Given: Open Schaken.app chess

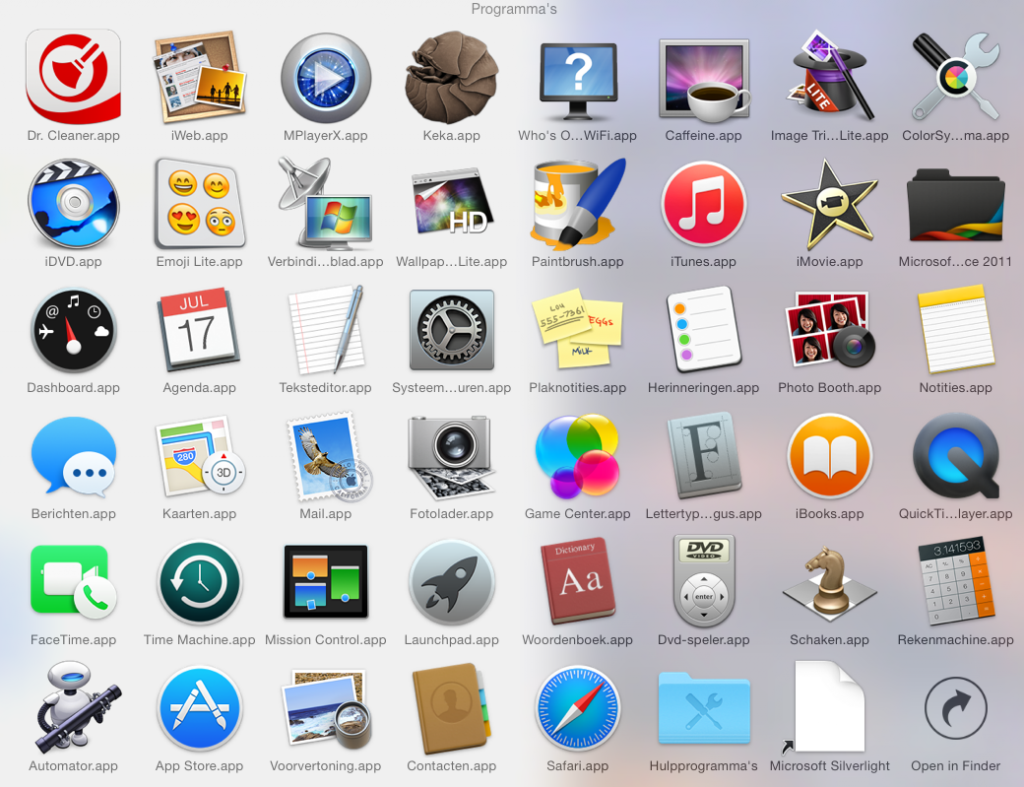Looking at the screenshot, I should pos(829,583).
